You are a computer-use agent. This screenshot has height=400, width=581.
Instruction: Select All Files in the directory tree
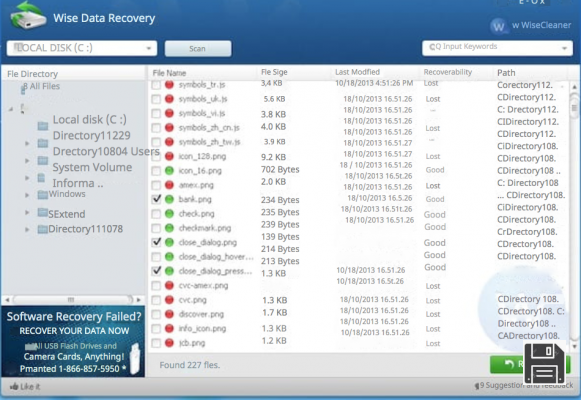click(x=41, y=86)
